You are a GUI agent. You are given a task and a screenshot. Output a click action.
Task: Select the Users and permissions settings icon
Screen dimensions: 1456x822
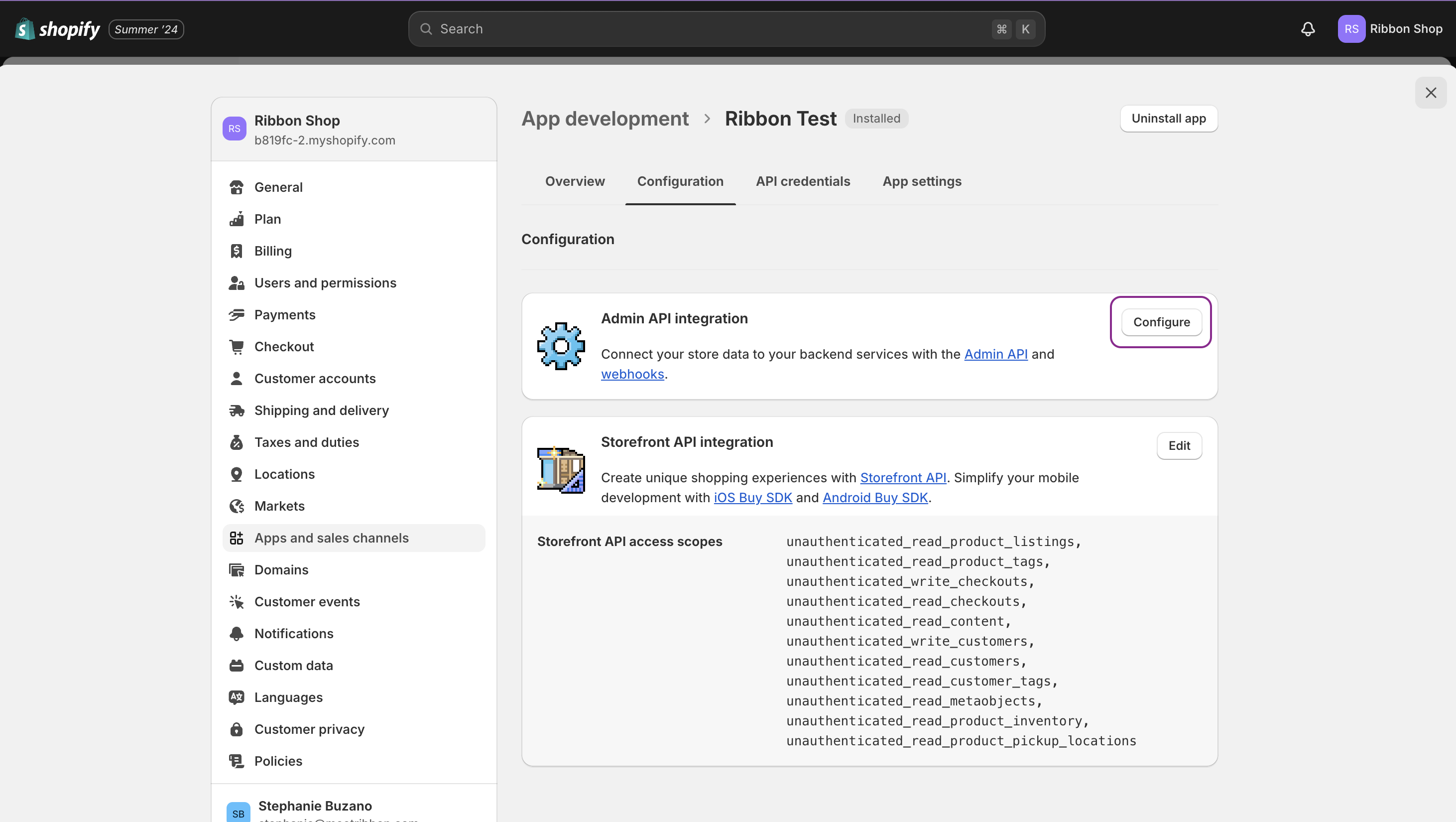coord(237,282)
